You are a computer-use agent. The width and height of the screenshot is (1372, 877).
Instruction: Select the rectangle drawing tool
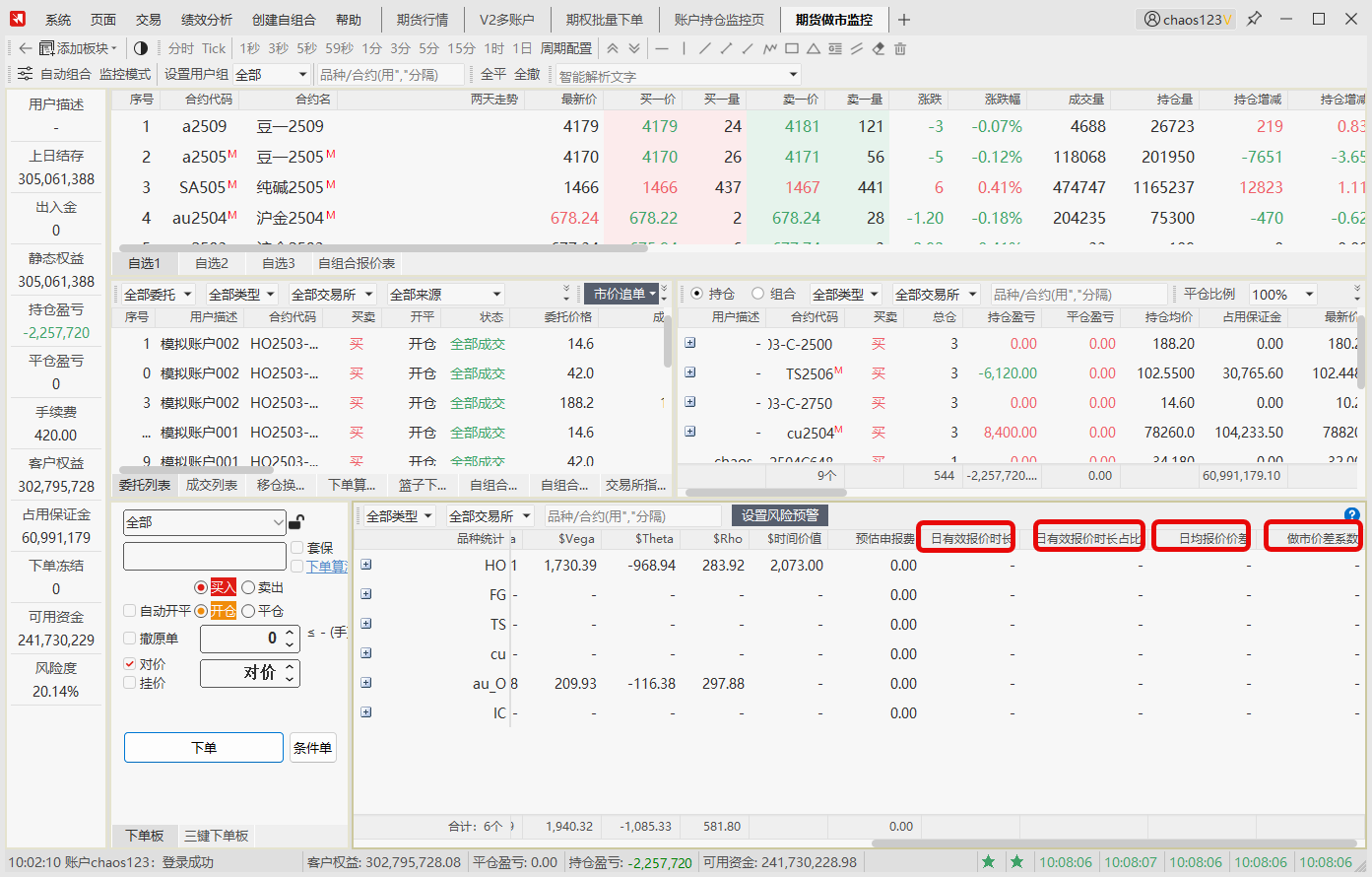click(x=792, y=48)
